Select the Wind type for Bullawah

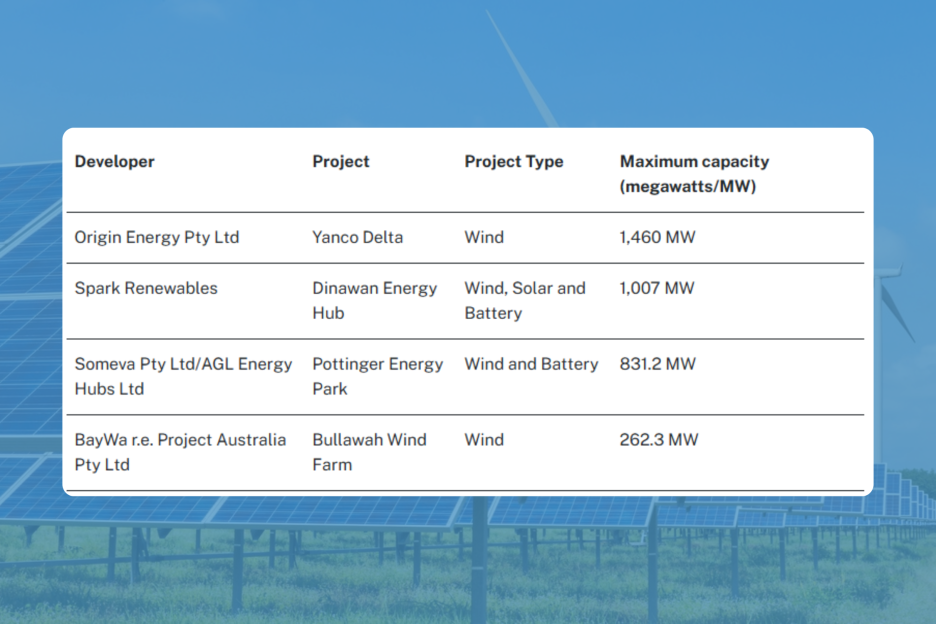484,439
